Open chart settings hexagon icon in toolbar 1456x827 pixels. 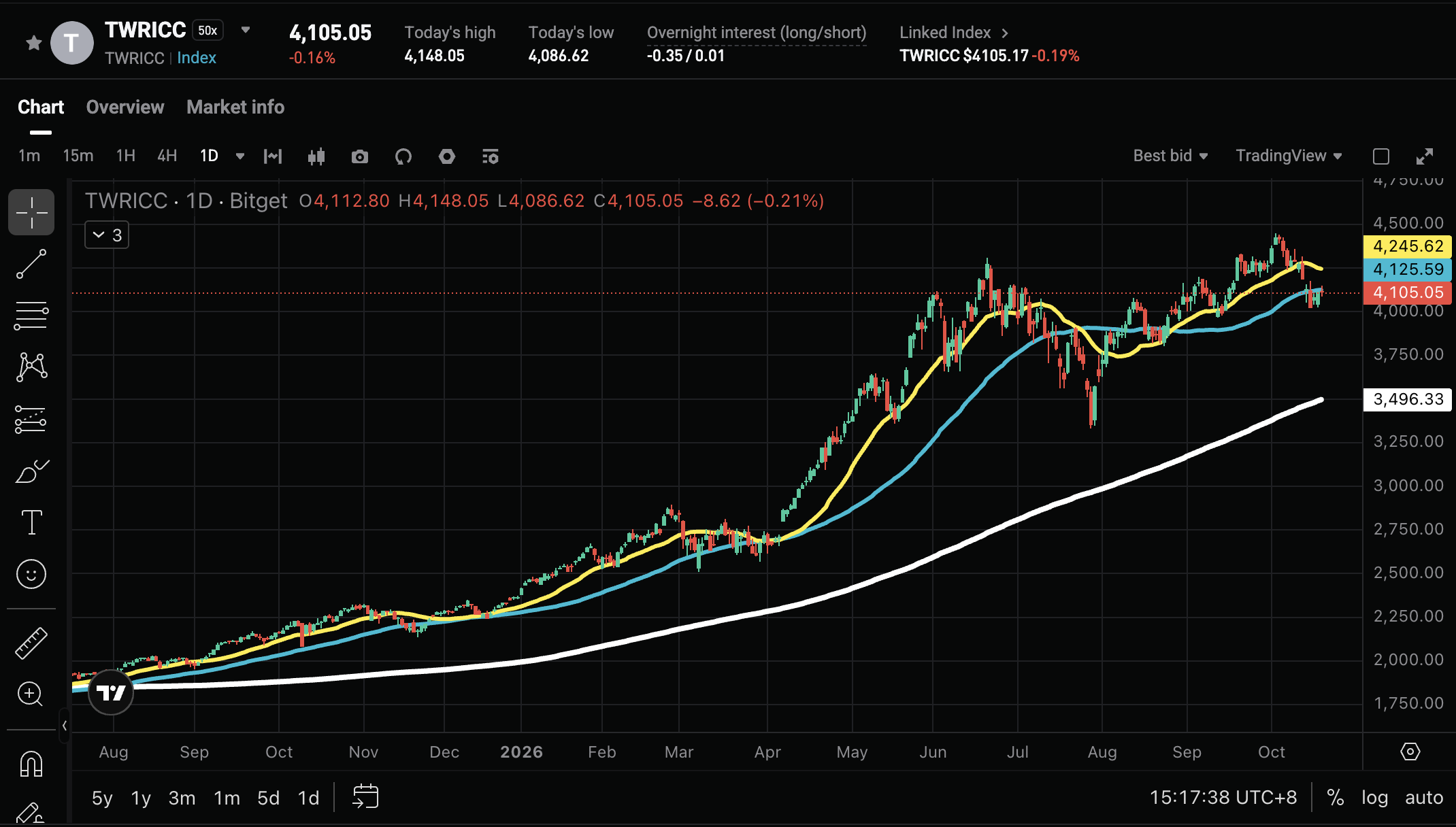(x=447, y=157)
